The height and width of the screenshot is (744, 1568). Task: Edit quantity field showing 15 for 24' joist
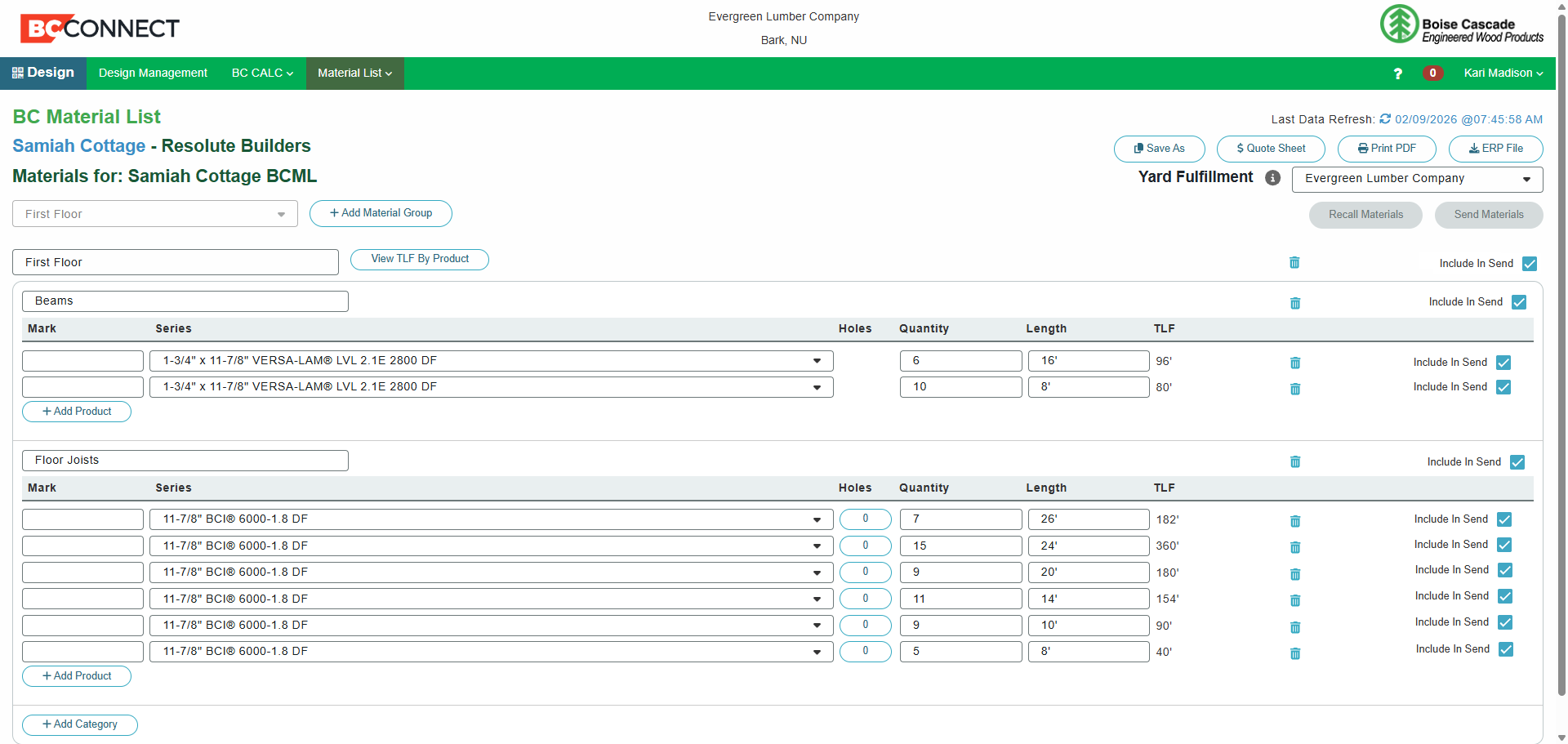pyautogui.click(x=961, y=546)
